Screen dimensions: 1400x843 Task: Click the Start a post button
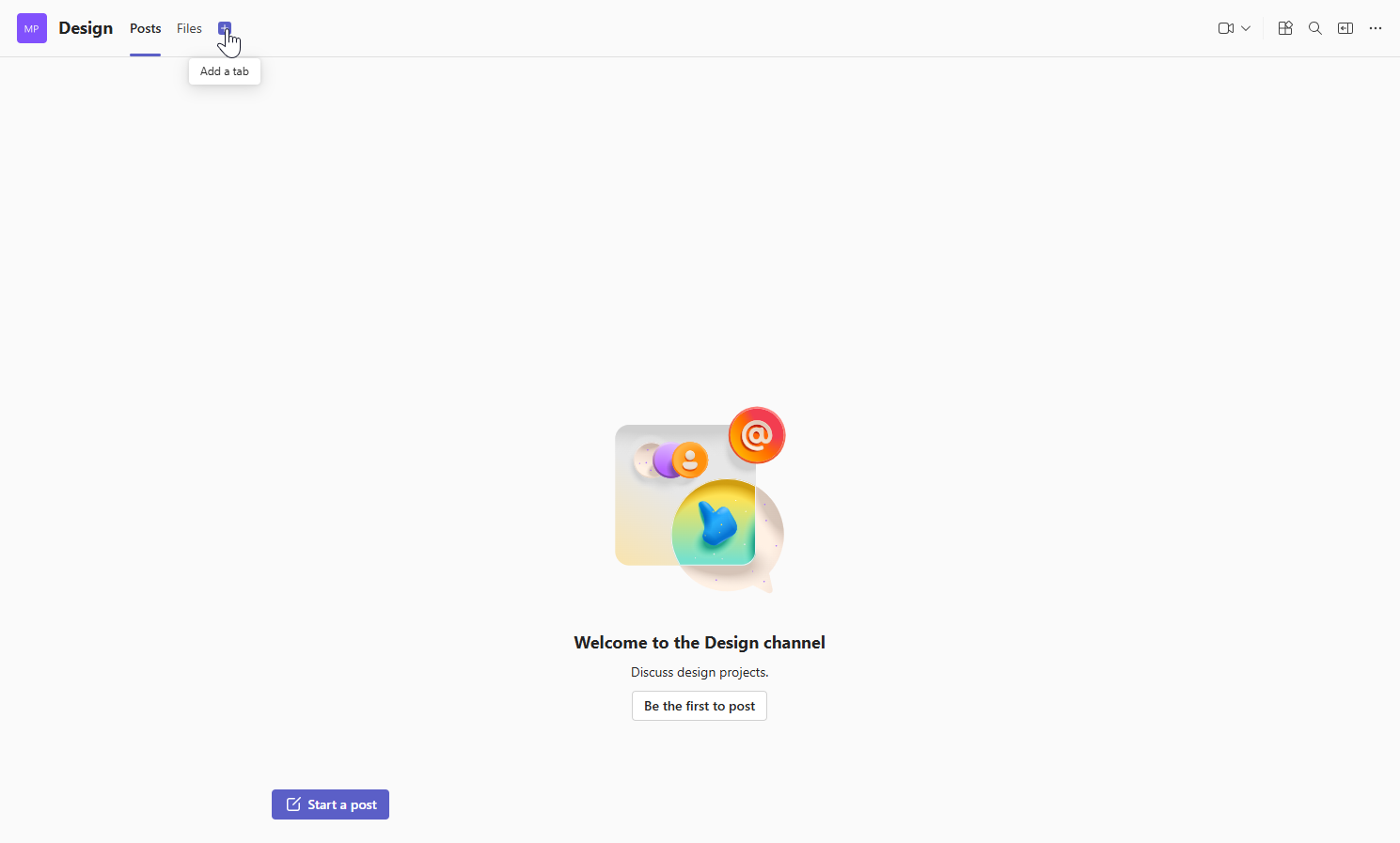(x=330, y=804)
